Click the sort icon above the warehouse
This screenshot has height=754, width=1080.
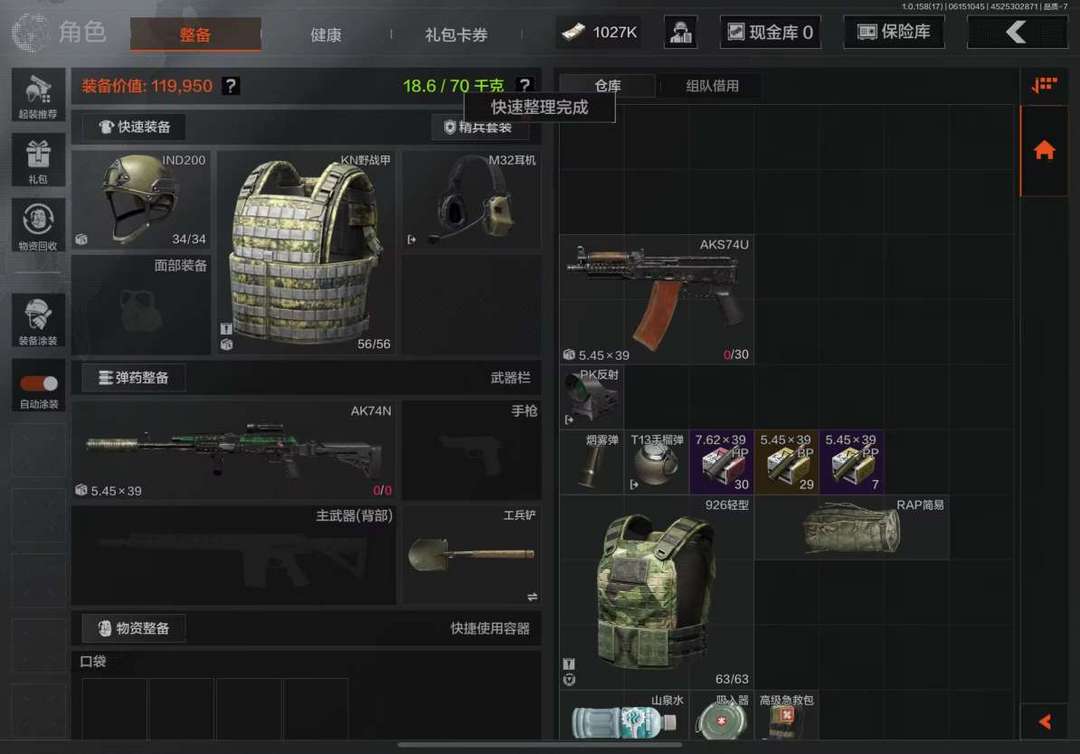coord(1044,85)
